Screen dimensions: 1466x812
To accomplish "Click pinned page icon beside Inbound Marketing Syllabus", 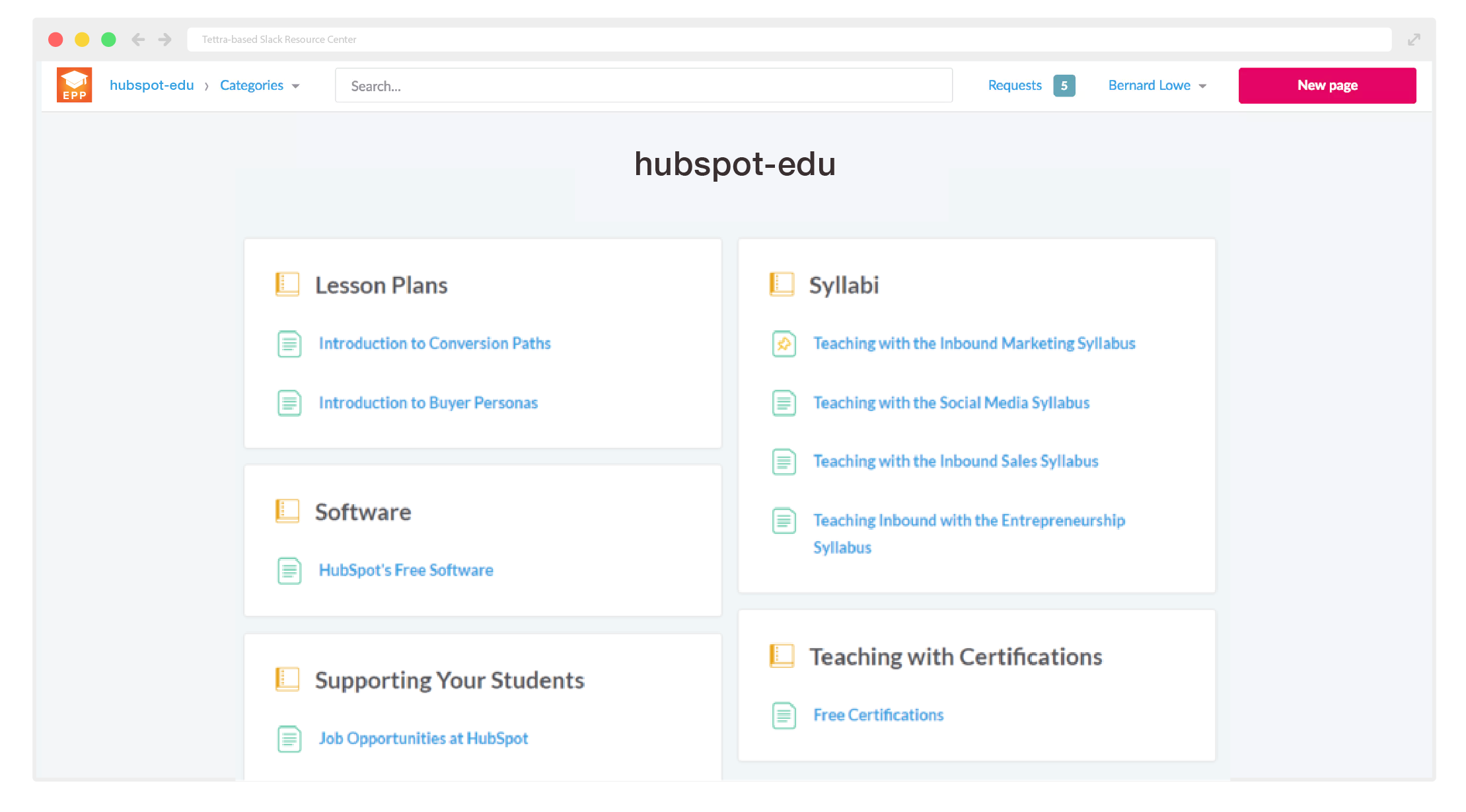I will click(x=784, y=344).
